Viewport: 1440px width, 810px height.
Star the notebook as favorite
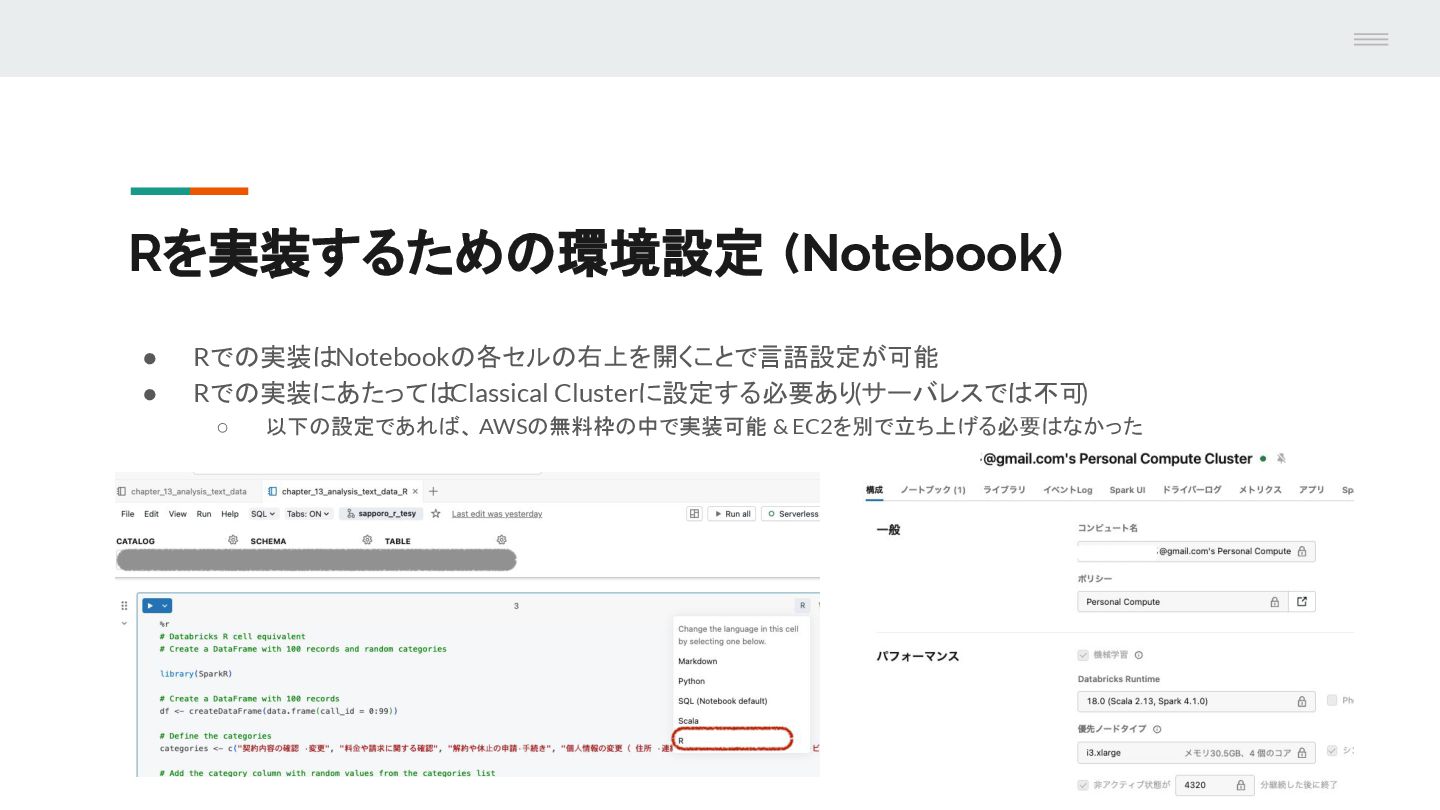[x=436, y=513]
